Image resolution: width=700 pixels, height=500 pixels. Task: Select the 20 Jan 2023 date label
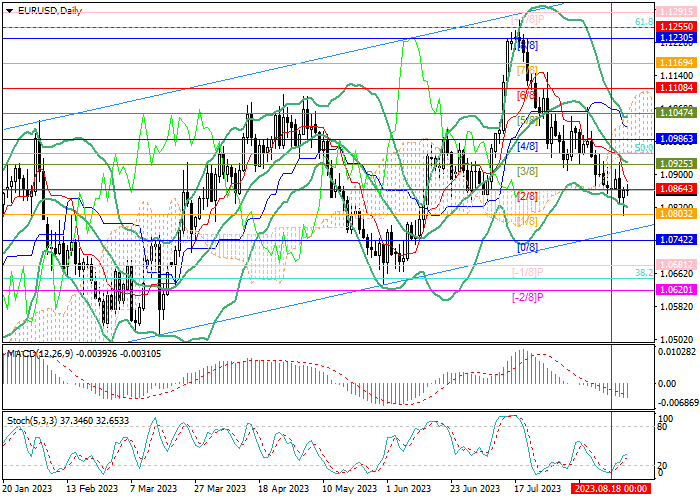click(x=28, y=490)
